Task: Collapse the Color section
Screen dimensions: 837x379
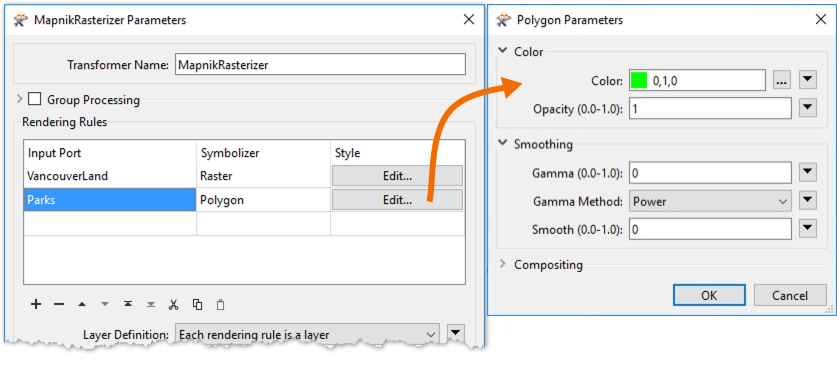Action: tap(502, 51)
